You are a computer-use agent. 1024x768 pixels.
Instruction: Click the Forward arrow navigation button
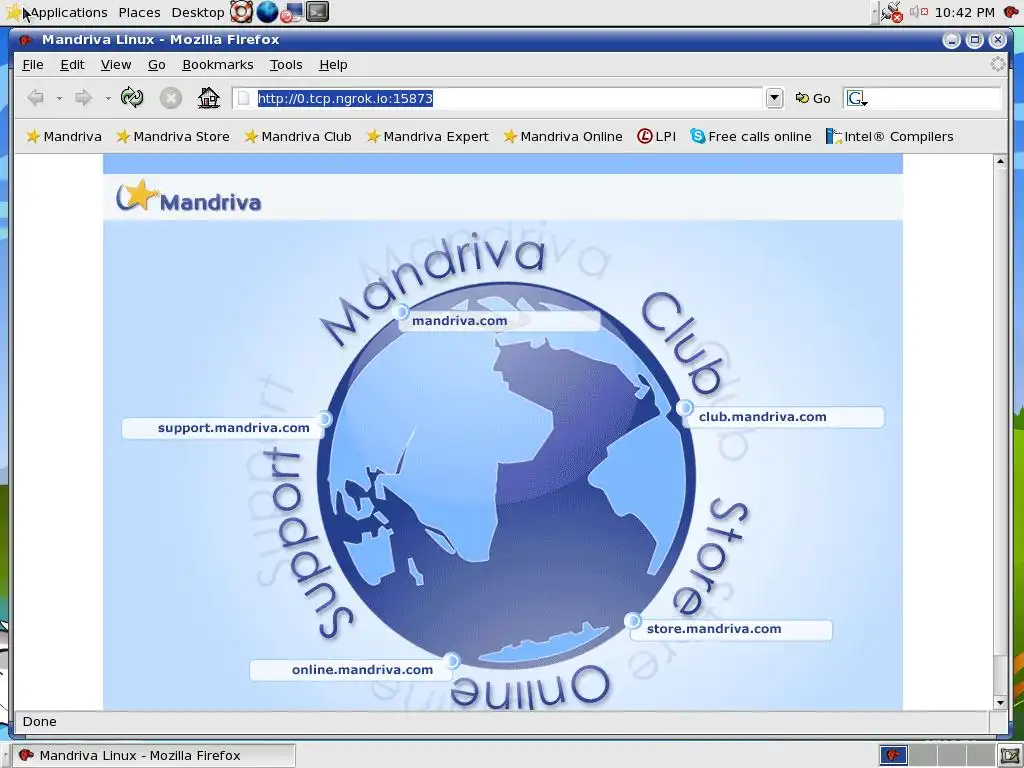[x=84, y=98]
